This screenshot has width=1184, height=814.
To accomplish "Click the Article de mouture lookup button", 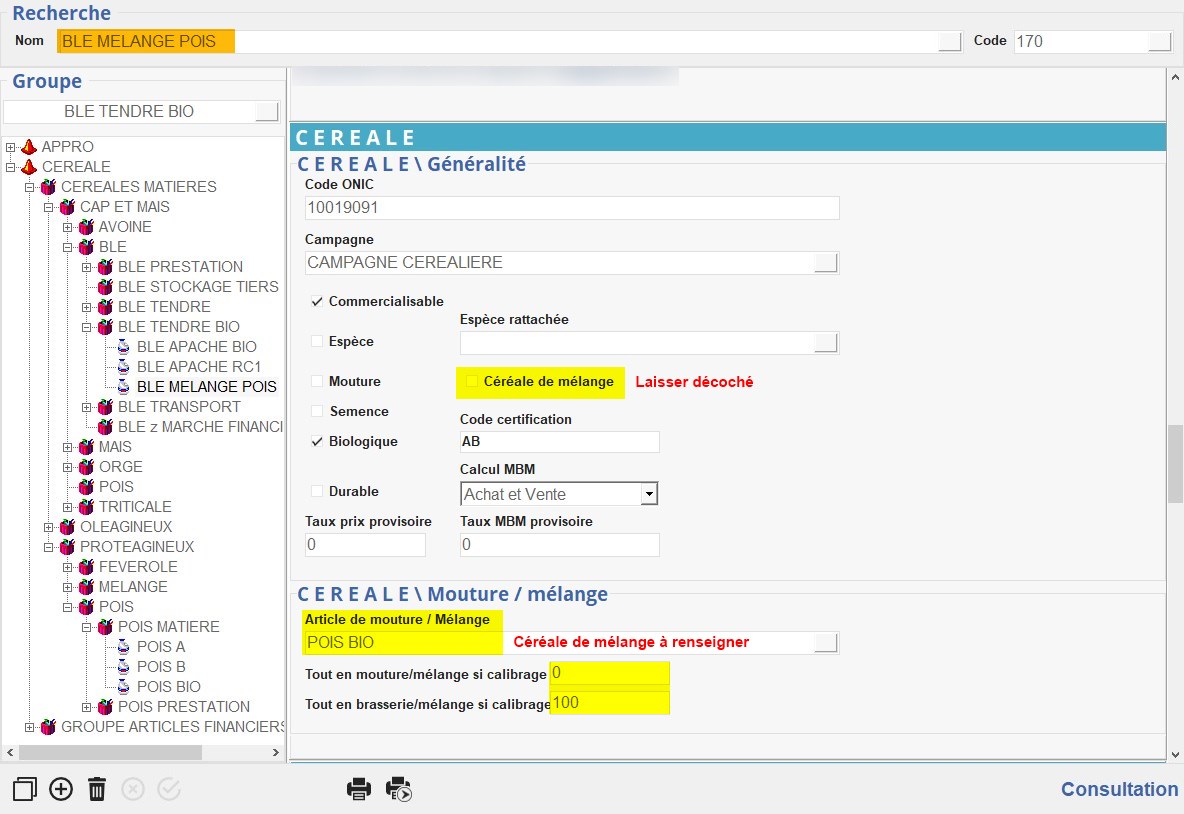I will [826, 643].
